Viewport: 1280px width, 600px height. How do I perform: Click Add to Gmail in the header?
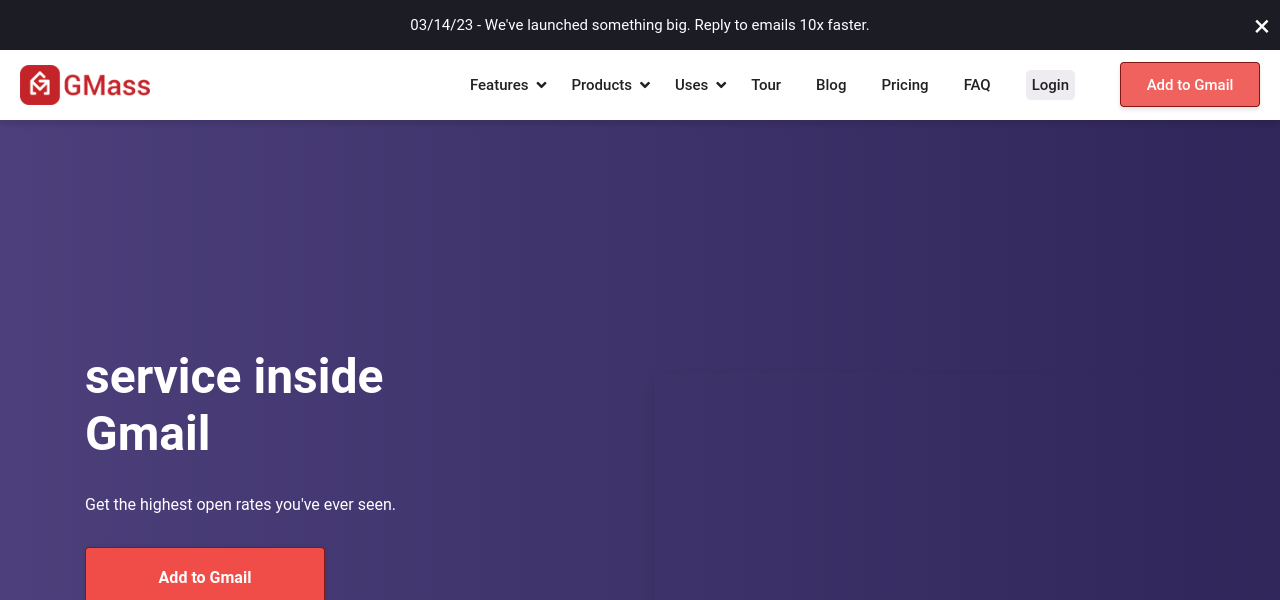tap(1189, 85)
